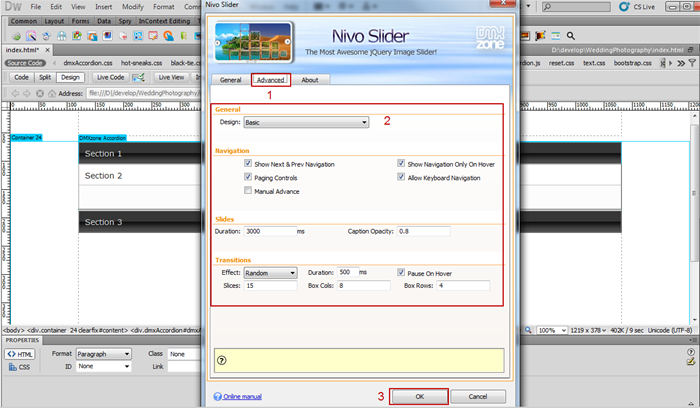
Task: Click the Properties panel help icon
Action: click(691, 352)
